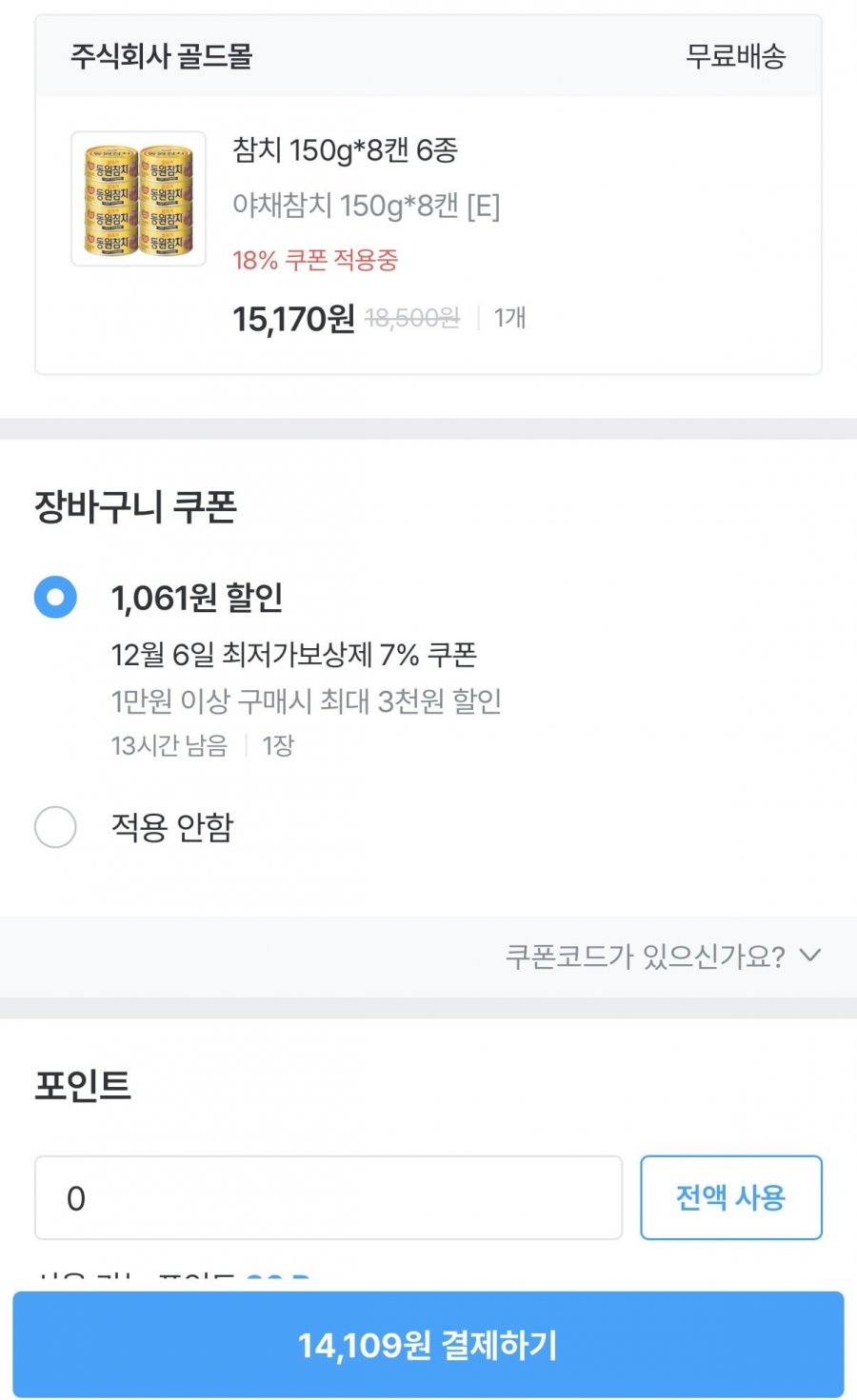Click the 야채참치 150g*8캔 [E] option text
Image resolution: width=857 pixels, height=1400 pixels.
[366, 205]
